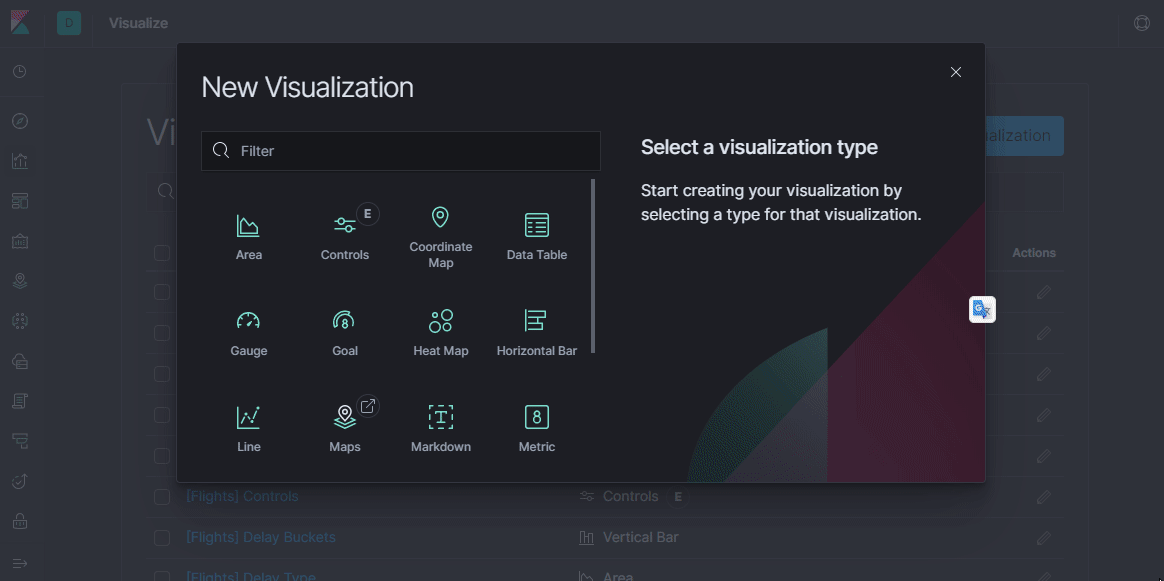Select the Data Table visualization
The width and height of the screenshot is (1164, 581).
pos(537,237)
